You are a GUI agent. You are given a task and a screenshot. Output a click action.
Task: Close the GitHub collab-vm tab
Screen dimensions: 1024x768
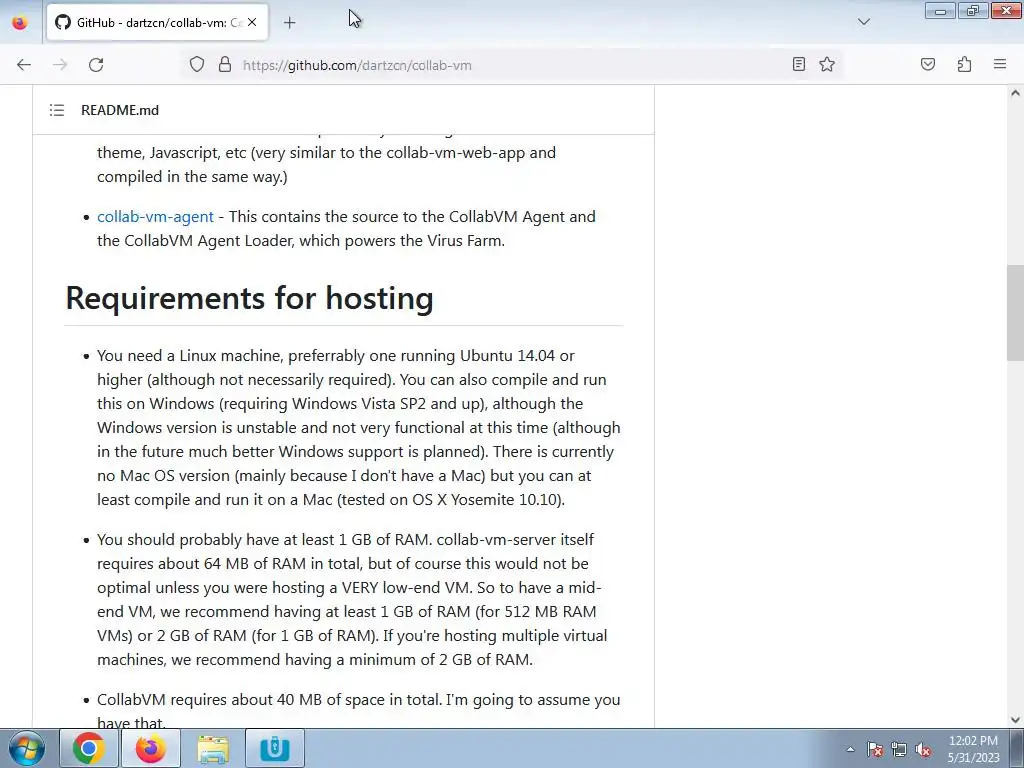[x=252, y=22]
